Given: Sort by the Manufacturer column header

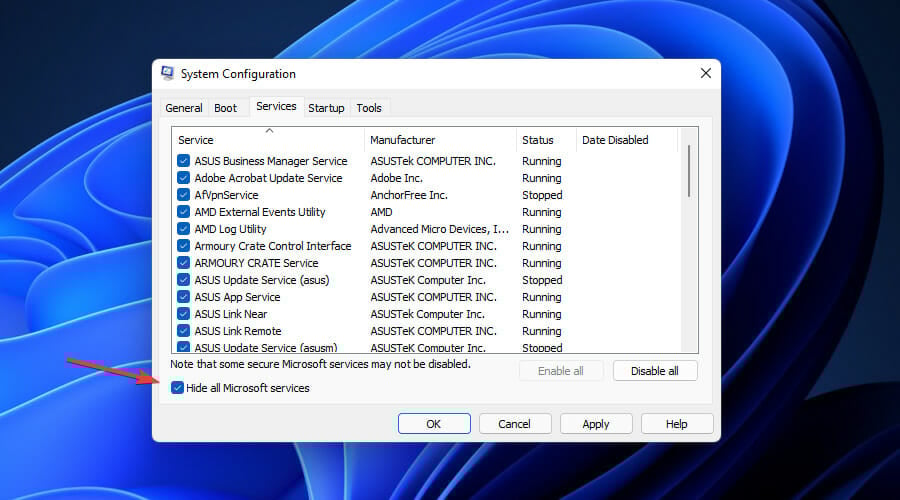Looking at the screenshot, I should [x=440, y=140].
